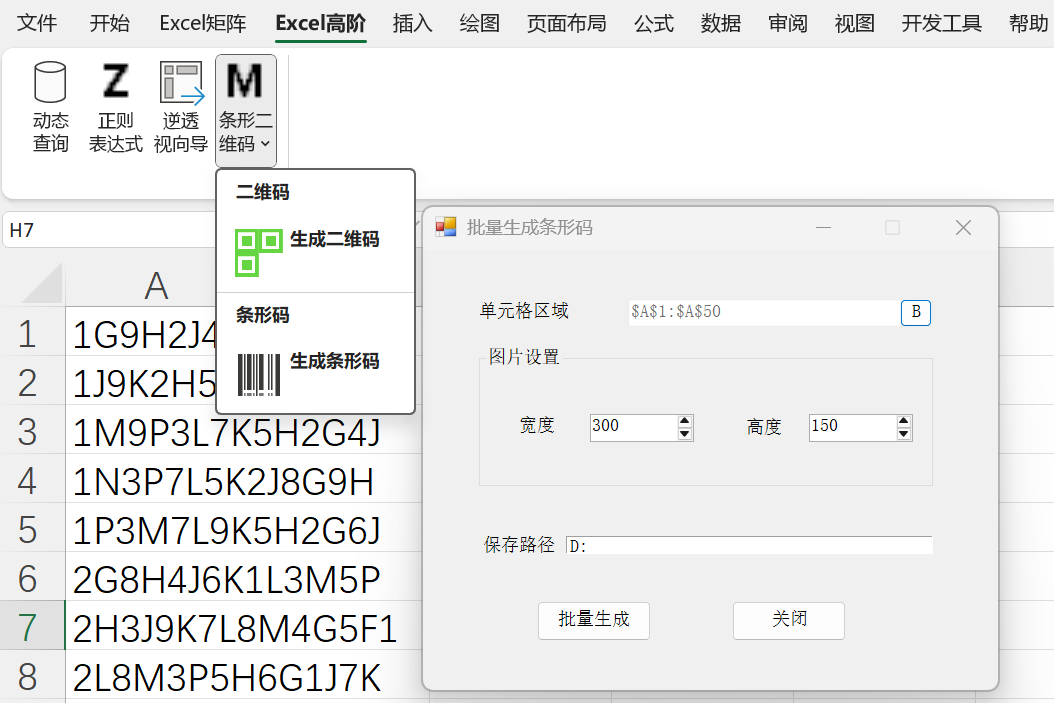Click the 宽度 value field showing 300
Image resolution: width=1054 pixels, height=703 pixels.
pyautogui.click(x=633, y=427)
